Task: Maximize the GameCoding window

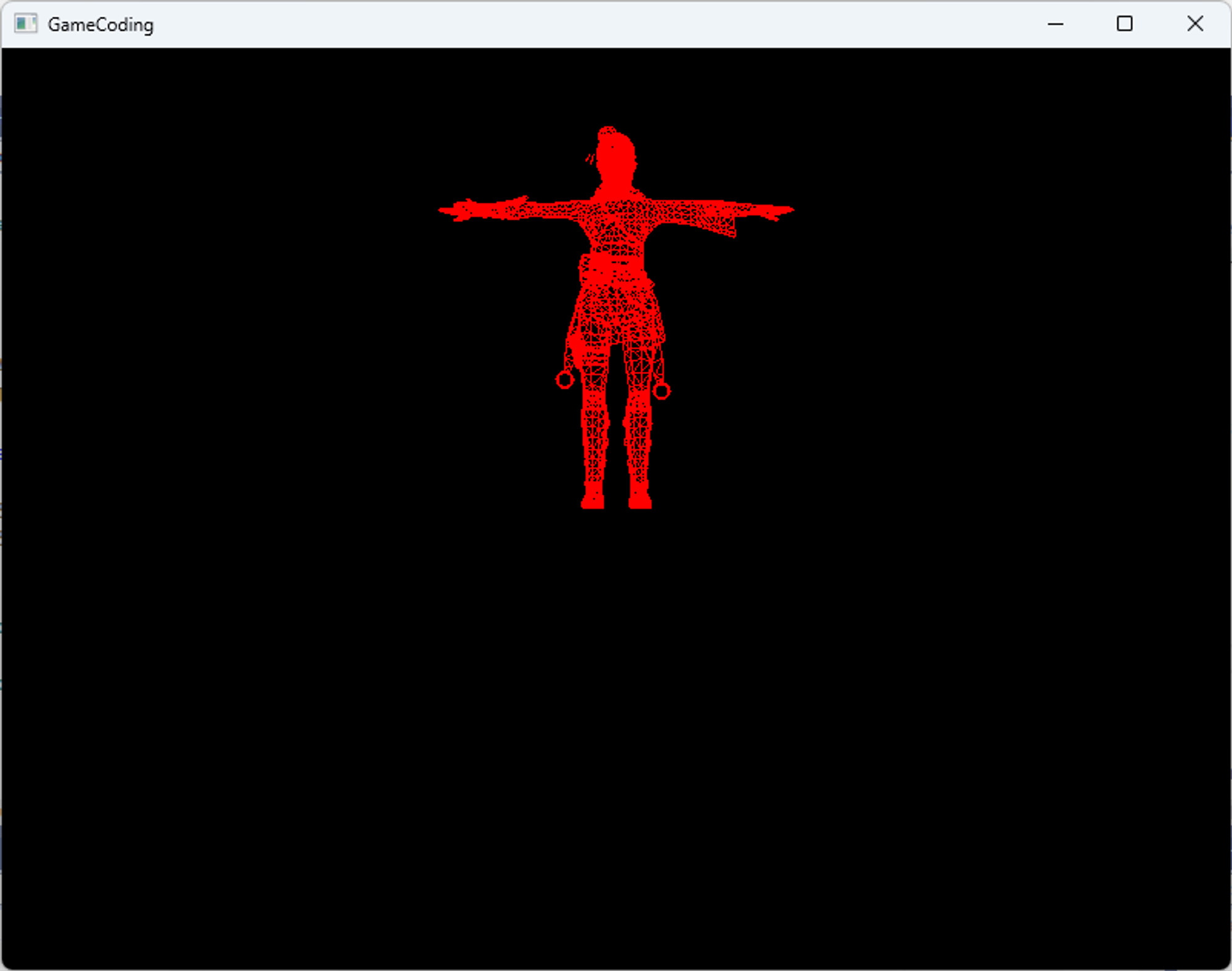Action: point(1125,24)
